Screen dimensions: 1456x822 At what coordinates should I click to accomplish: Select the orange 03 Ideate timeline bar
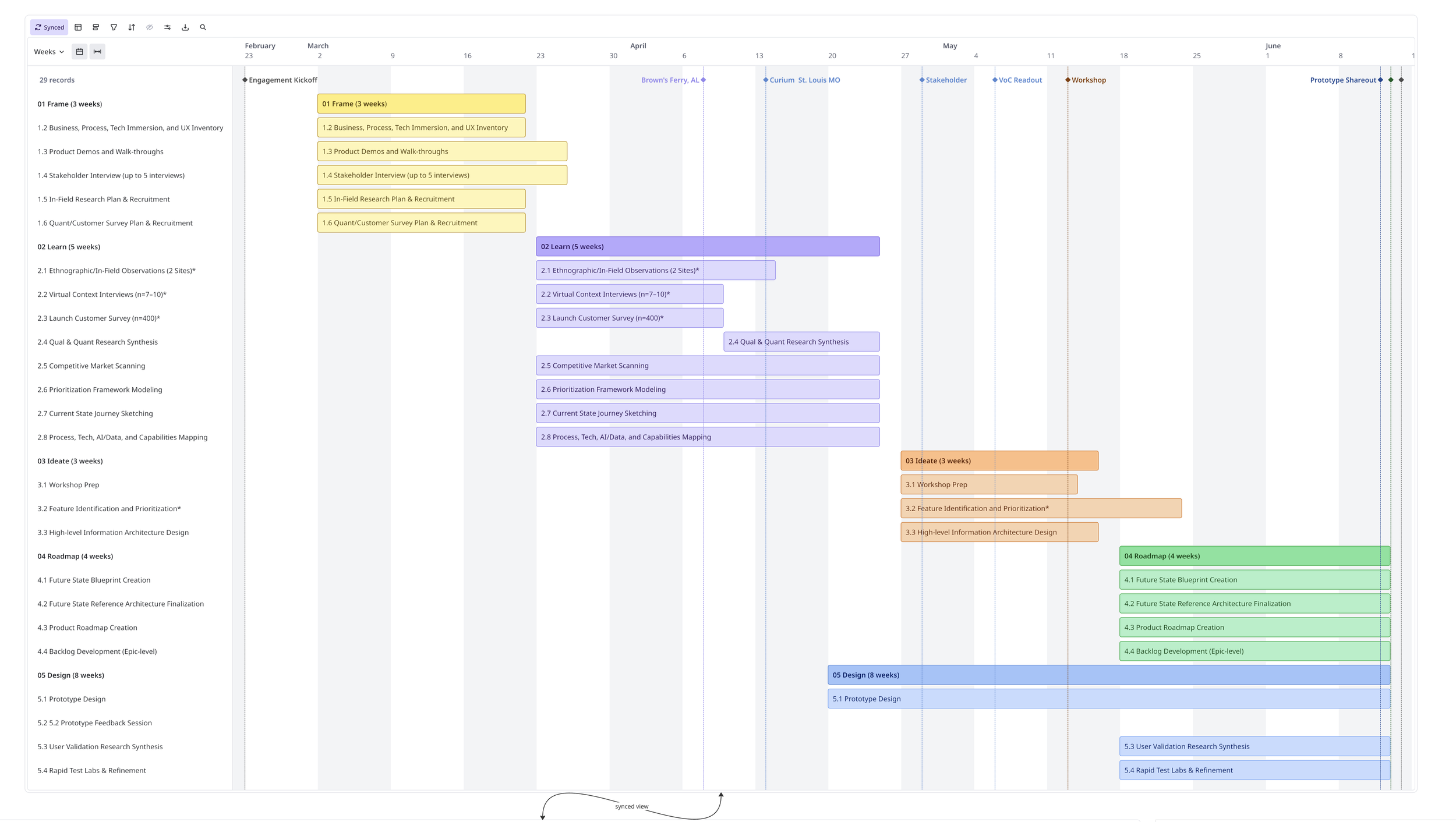[x=999, y=460]
